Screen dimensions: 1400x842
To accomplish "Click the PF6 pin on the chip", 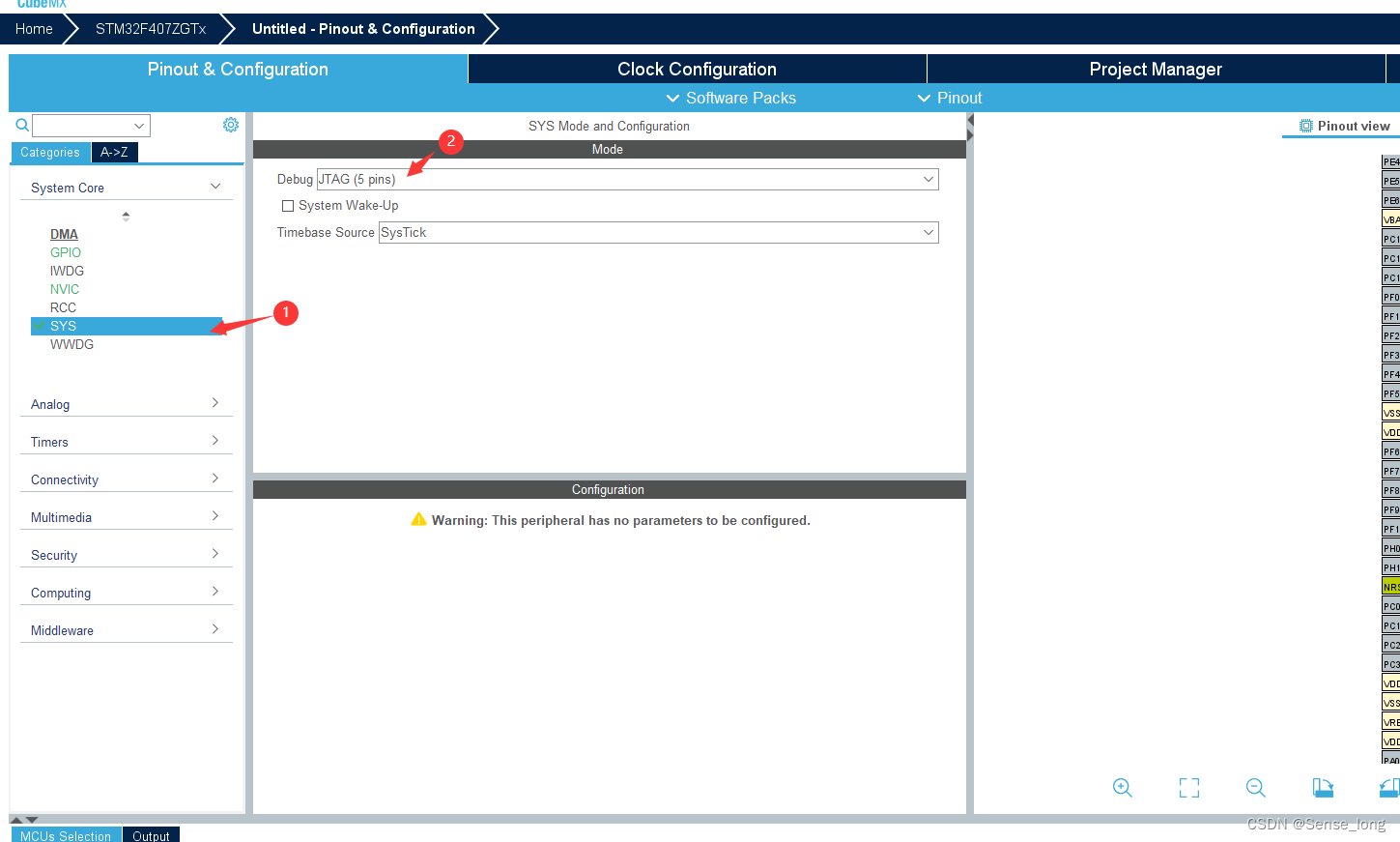I will tap(1391, 451).
